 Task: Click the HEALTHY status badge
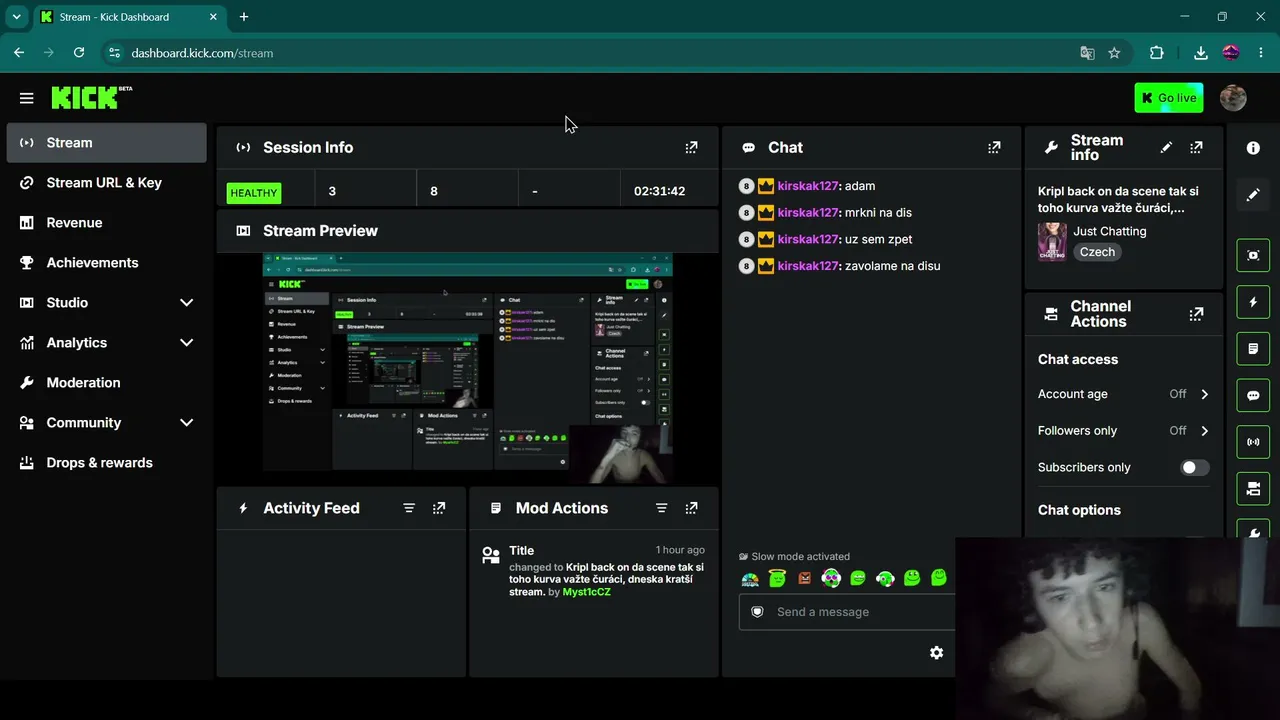254,192
